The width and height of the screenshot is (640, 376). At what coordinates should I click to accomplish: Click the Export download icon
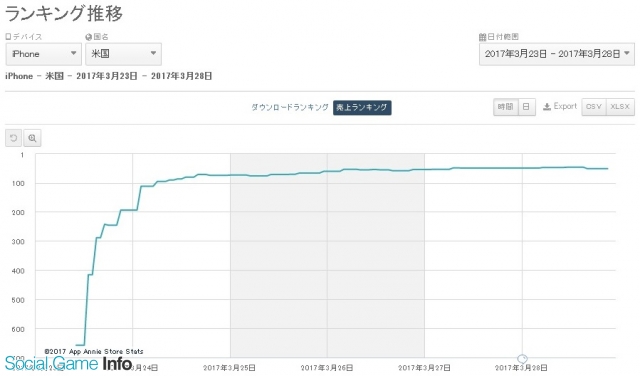[x=547, y=107]
